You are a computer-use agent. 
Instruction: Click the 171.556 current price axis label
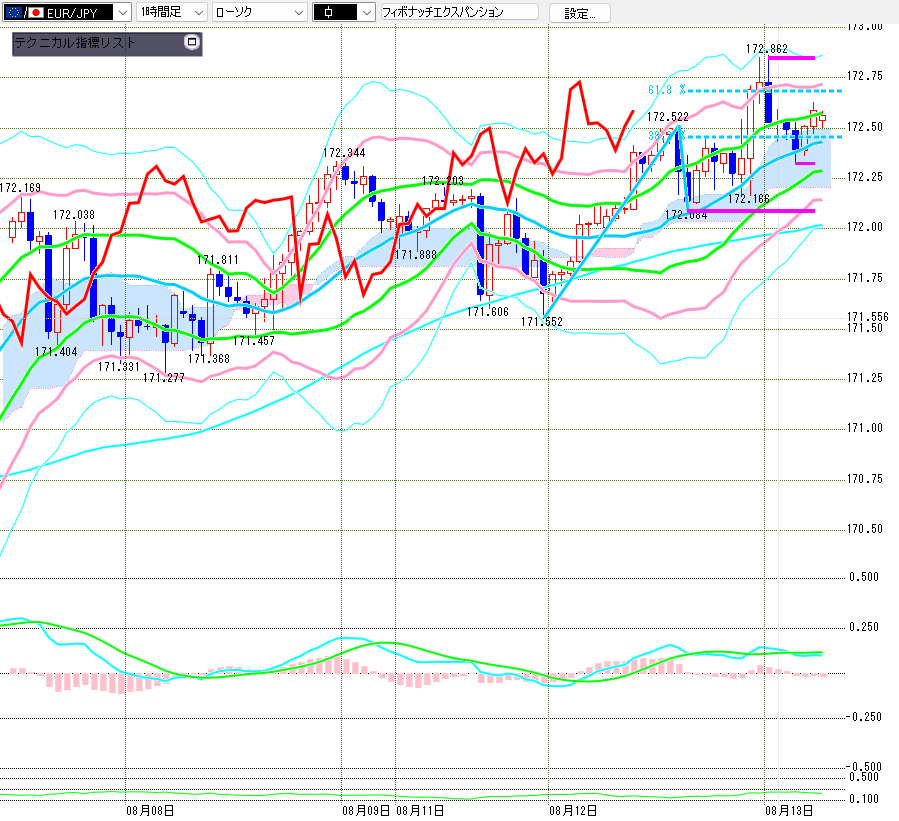(867, 317)
